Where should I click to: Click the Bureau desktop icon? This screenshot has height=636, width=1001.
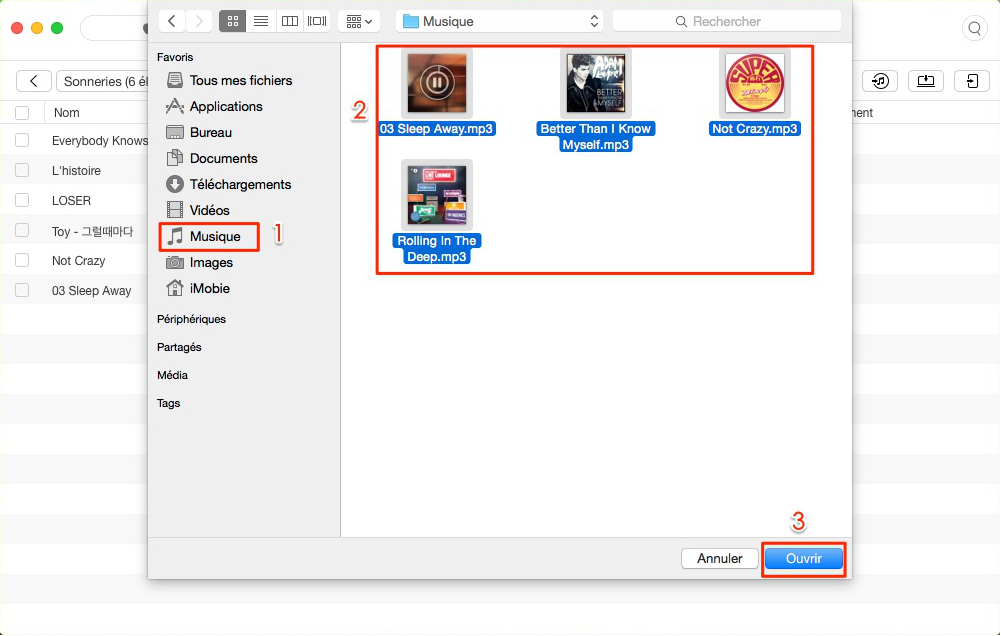coord(174,132)
